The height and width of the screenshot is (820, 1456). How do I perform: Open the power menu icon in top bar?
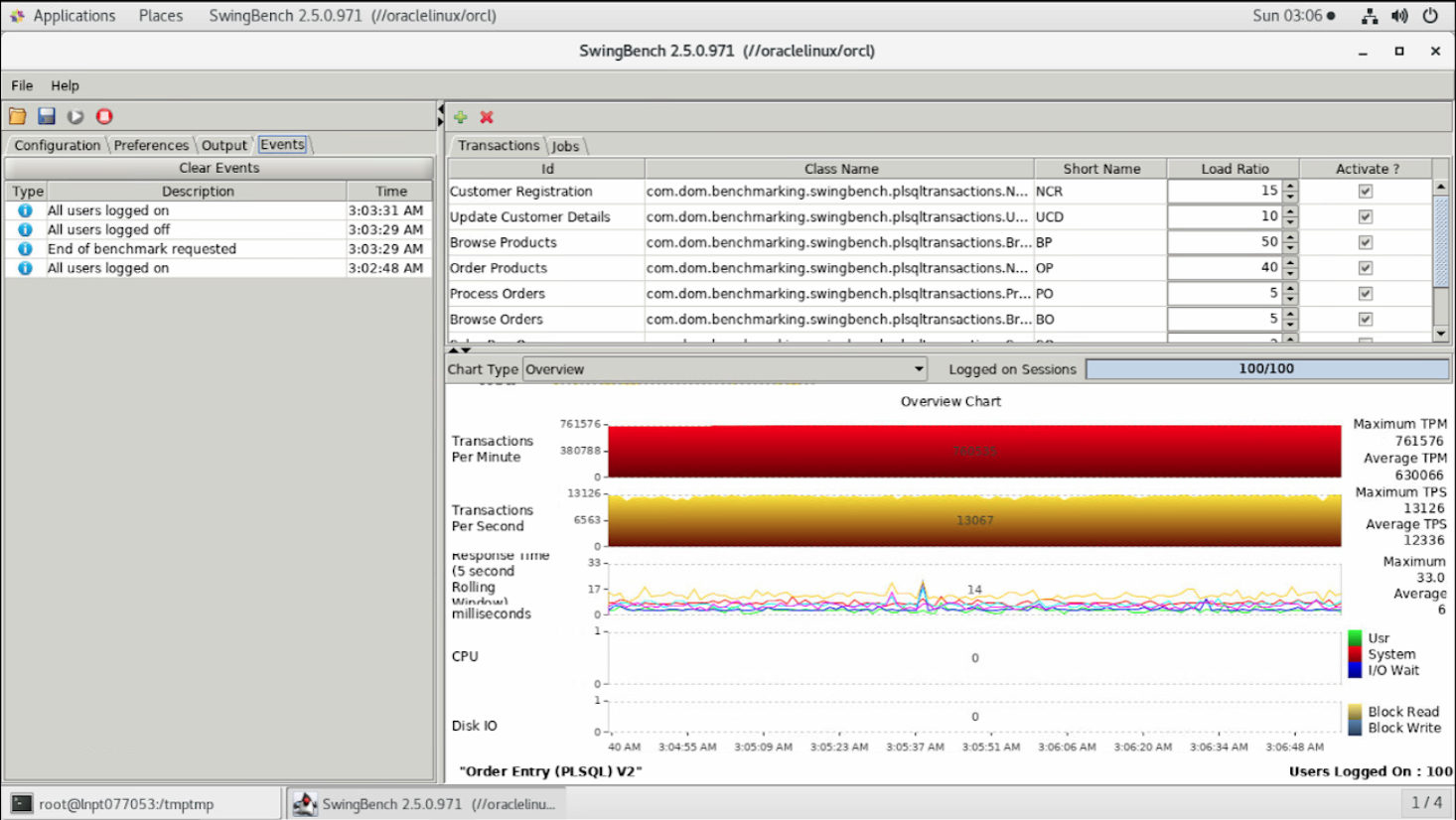(1430, 16)
